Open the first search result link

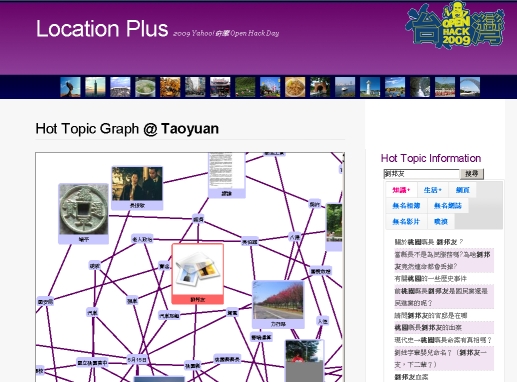[x=429, y=242]
